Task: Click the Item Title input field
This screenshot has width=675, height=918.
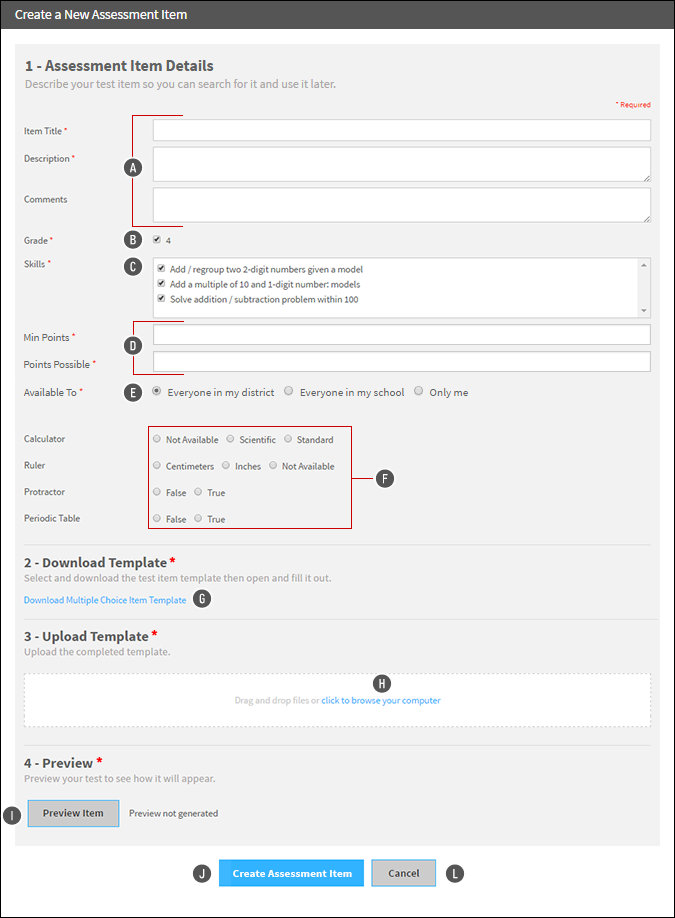Action: tap(402, 130)
